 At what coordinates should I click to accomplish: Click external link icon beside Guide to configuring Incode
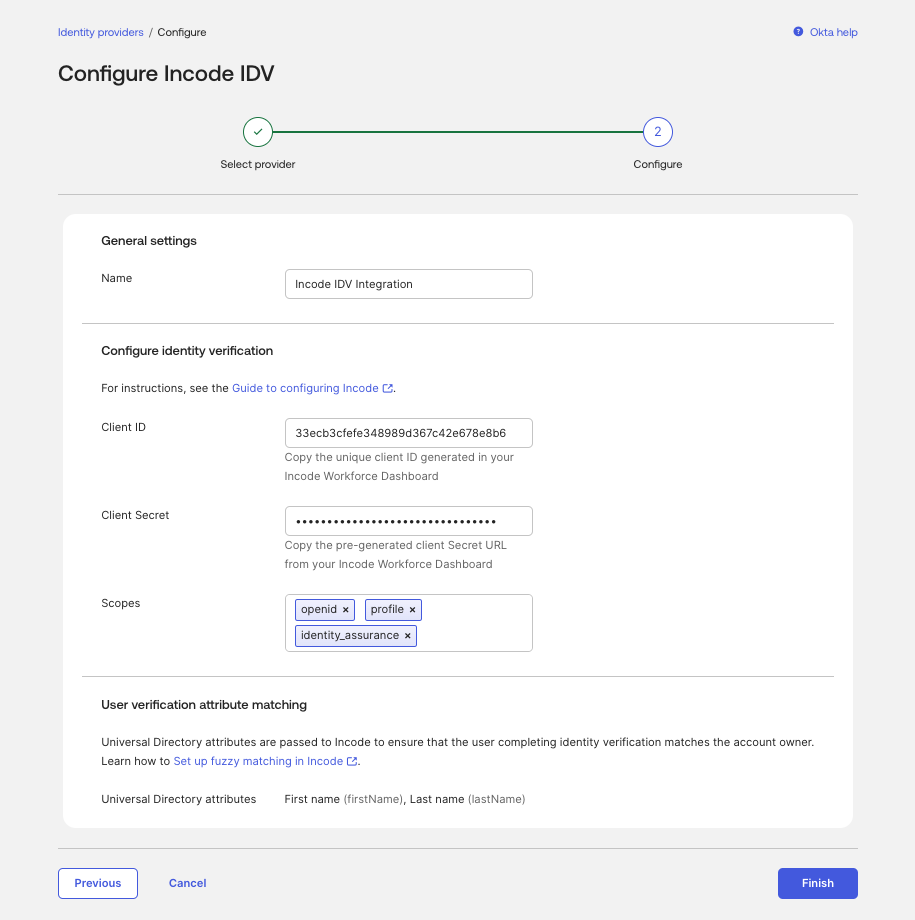(x=387, y=388)
